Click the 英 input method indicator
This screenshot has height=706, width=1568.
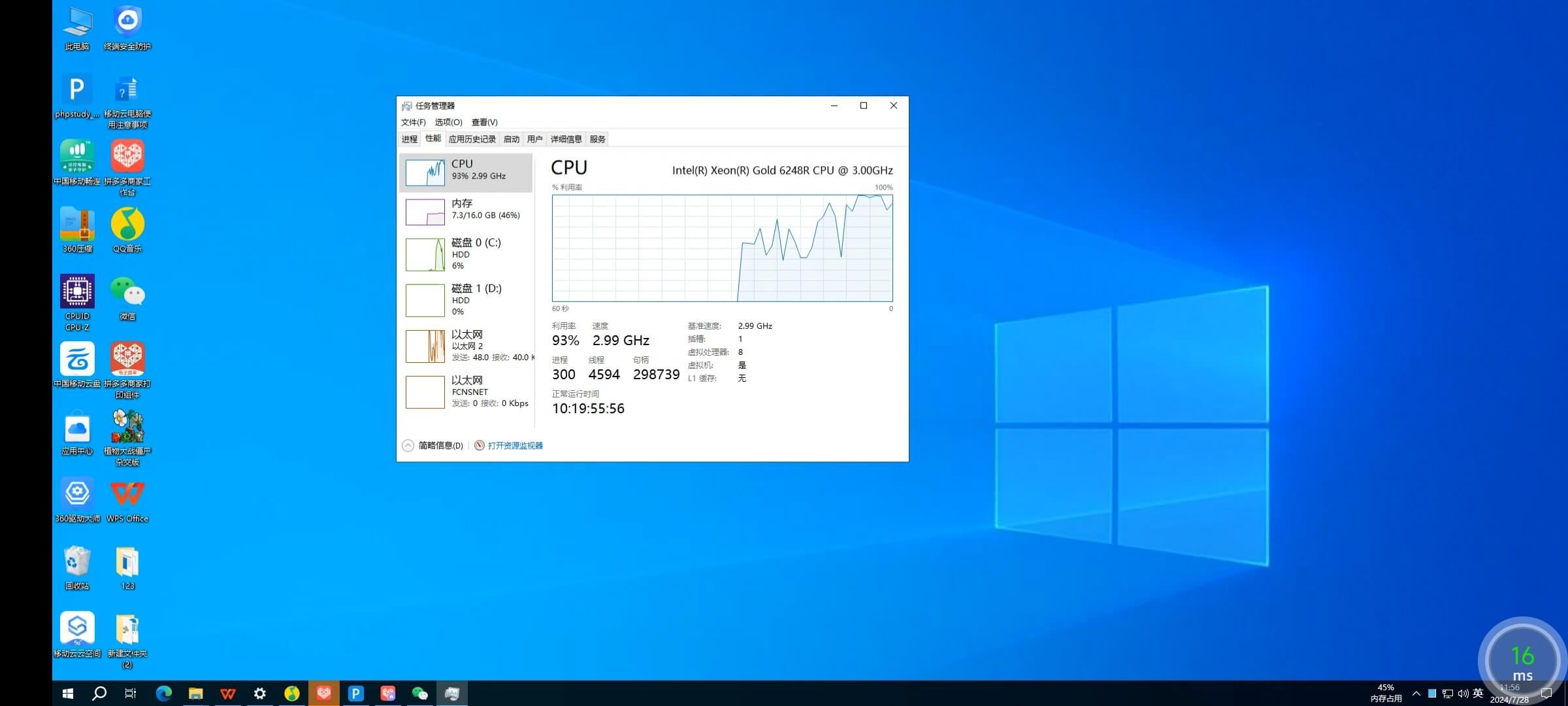click(x=1478, y=694)
